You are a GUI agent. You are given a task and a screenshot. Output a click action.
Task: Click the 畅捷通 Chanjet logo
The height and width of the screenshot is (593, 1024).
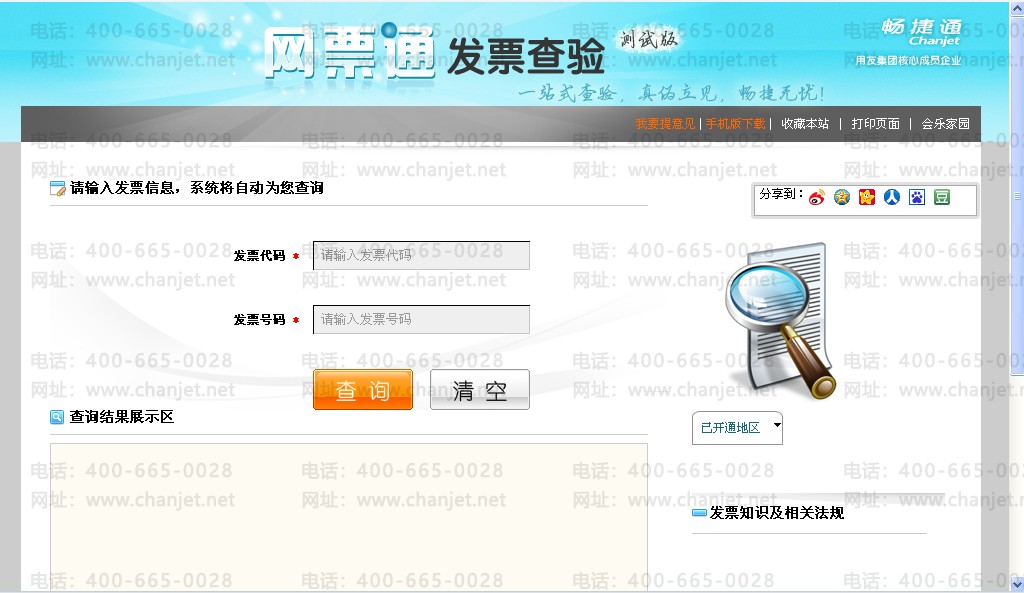click(x=922, y=32)
